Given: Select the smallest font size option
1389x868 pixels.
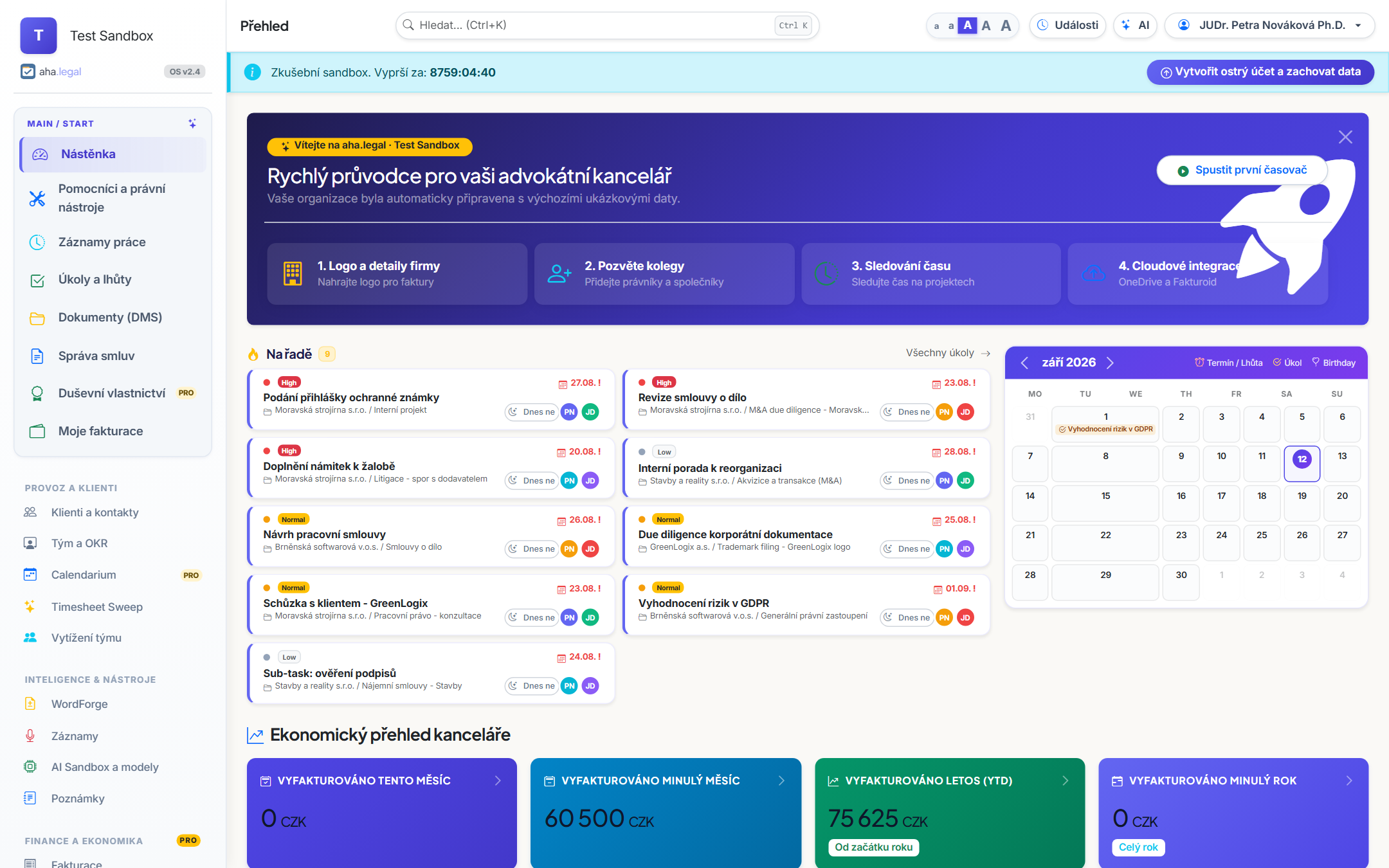Looking at the screenshot, I should pos(937,26).
